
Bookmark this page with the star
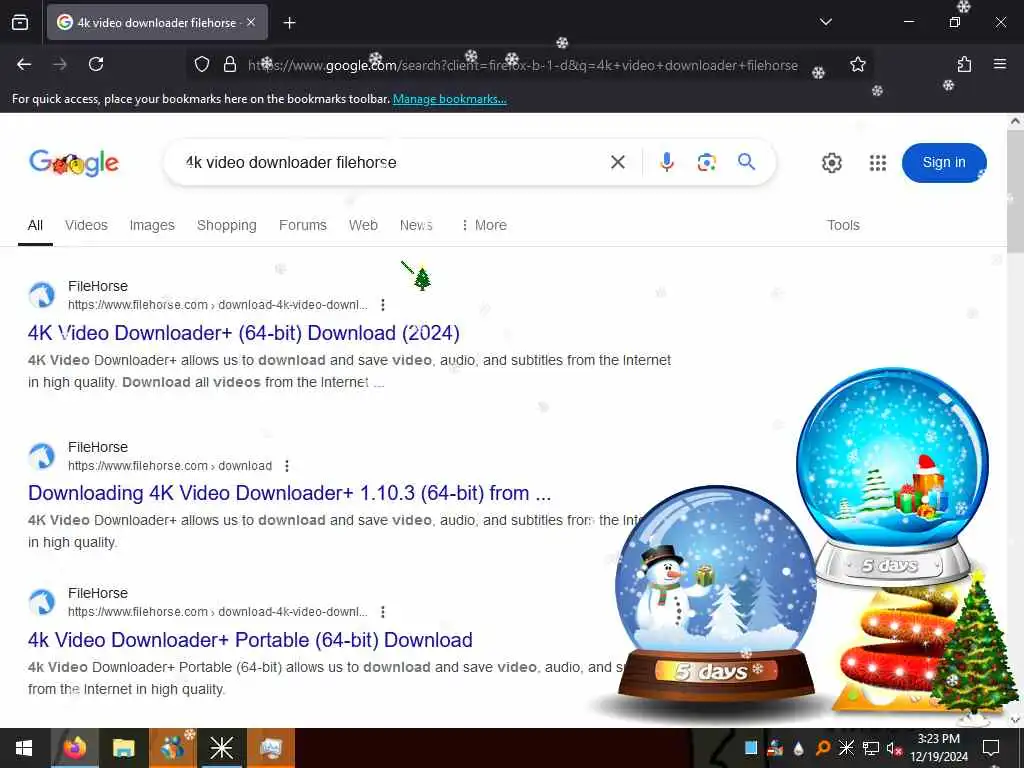(857, 64)
